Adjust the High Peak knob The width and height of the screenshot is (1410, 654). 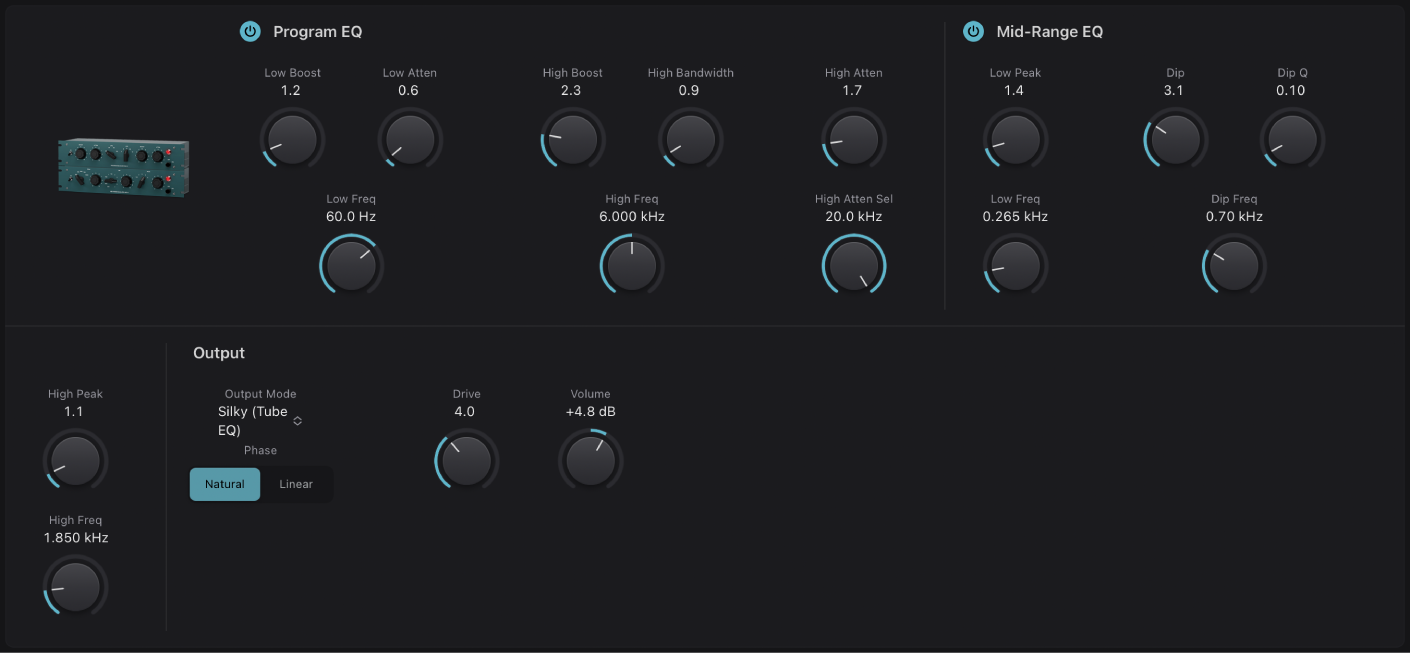click(74, 461)
